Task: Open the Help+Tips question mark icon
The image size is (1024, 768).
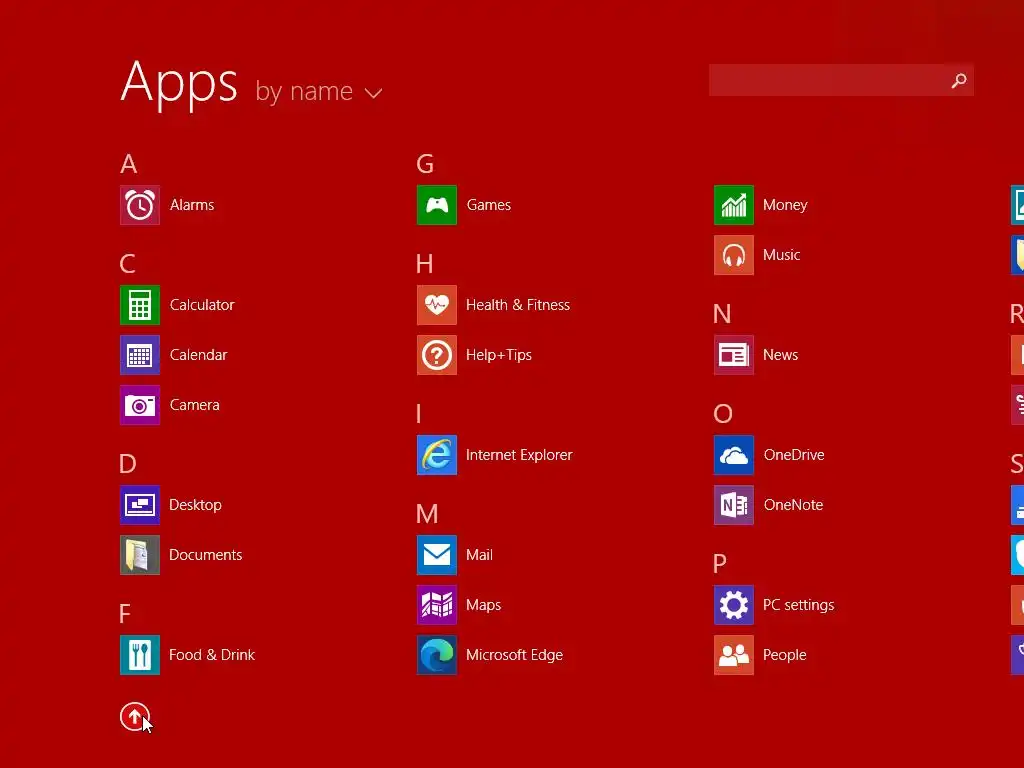Action: tap(437, 355)
